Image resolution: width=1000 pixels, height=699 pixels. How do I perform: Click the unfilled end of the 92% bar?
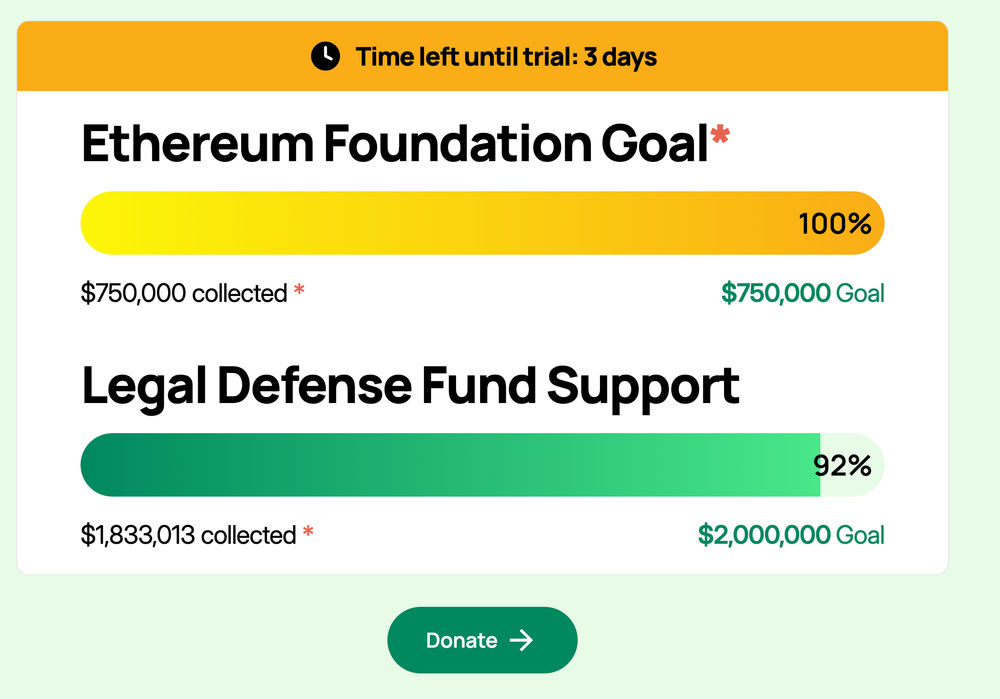pos(852,465)
